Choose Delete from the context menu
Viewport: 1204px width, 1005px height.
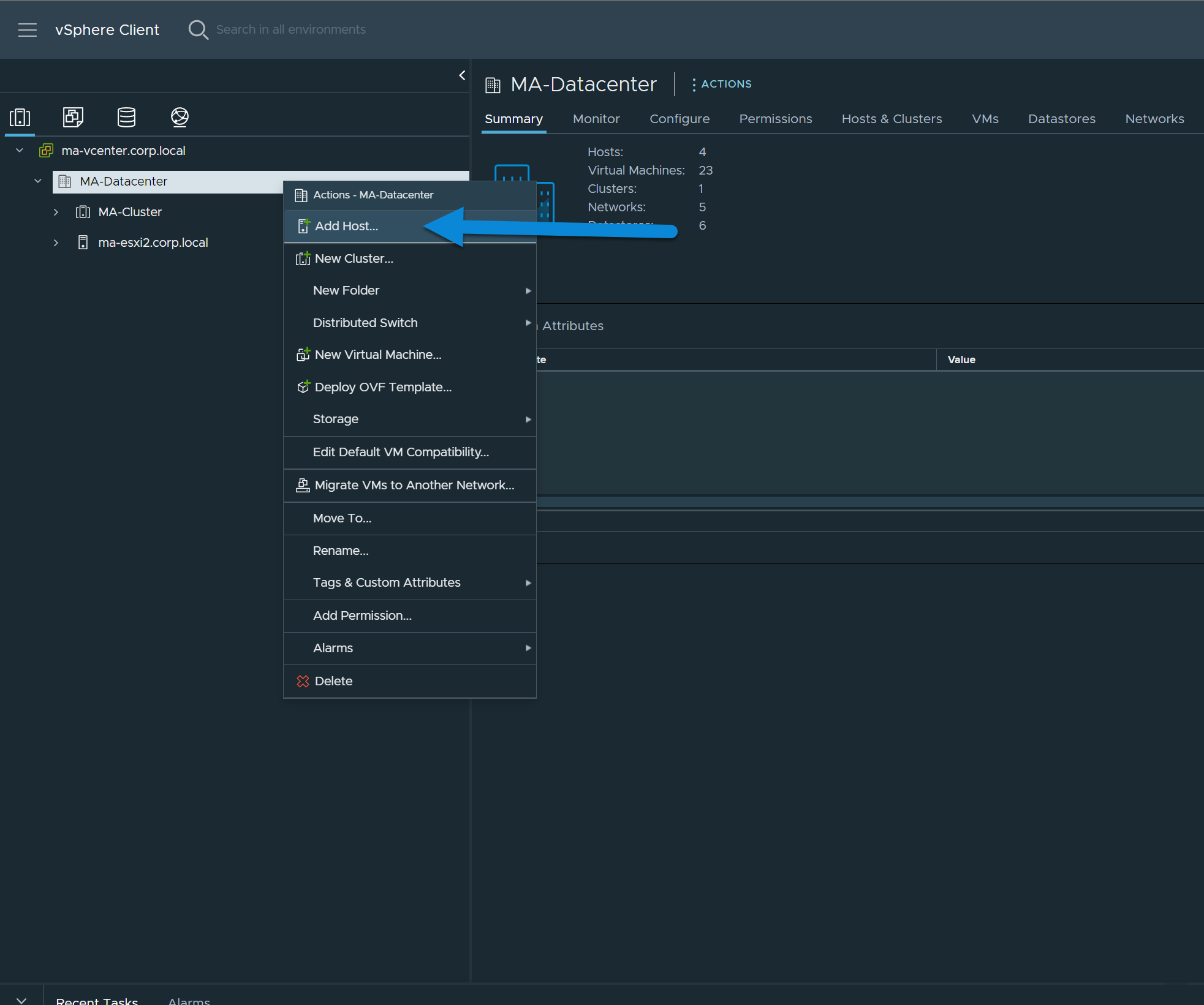coord(410,681)
